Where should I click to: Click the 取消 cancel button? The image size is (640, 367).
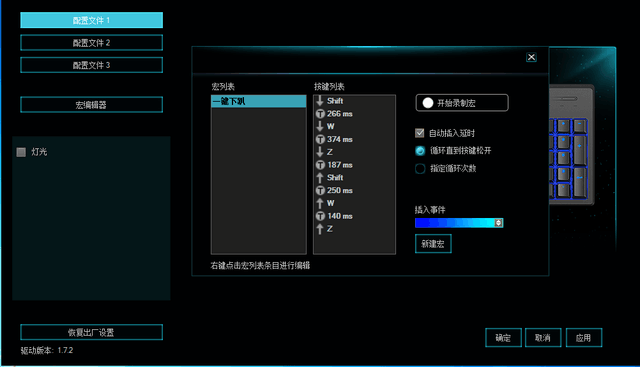point(543,338)
